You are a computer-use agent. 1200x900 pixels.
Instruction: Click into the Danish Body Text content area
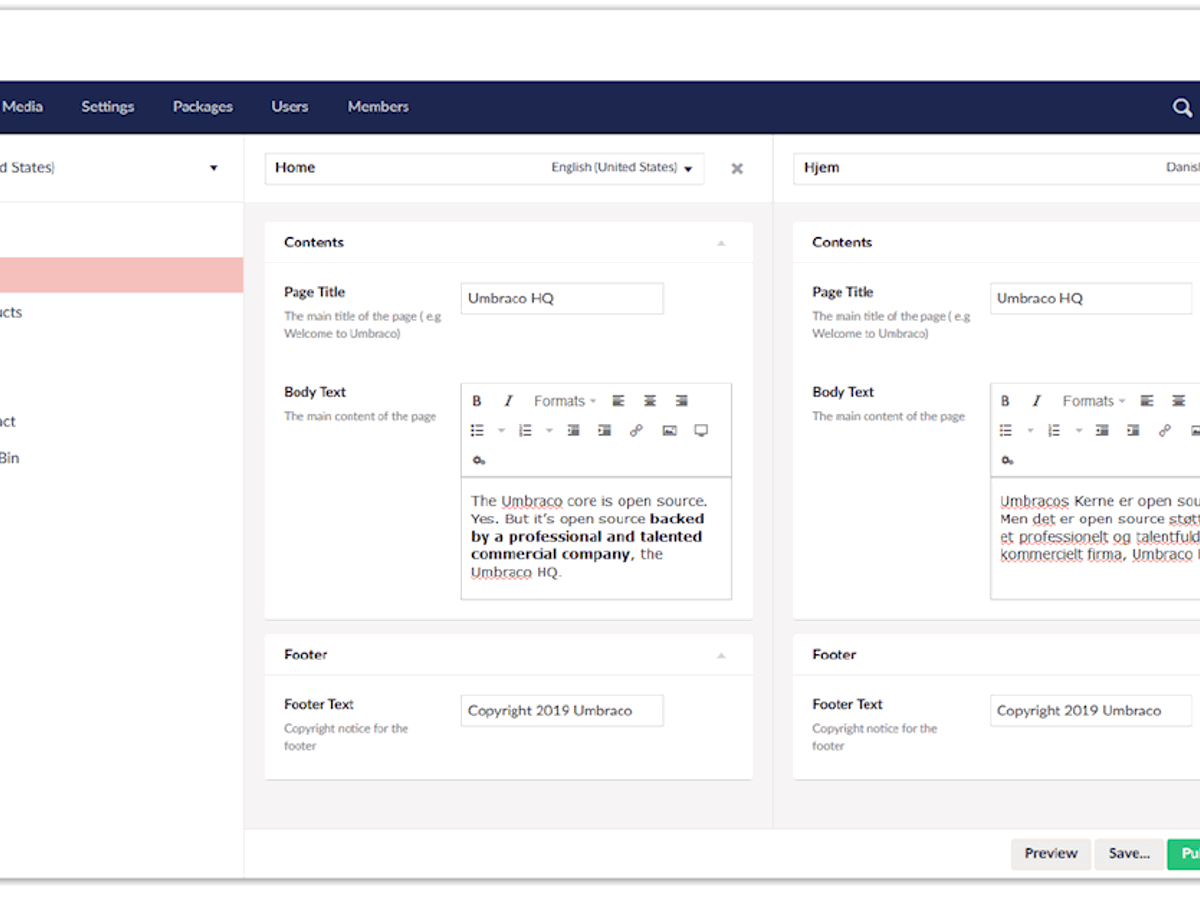point(1095,538)
